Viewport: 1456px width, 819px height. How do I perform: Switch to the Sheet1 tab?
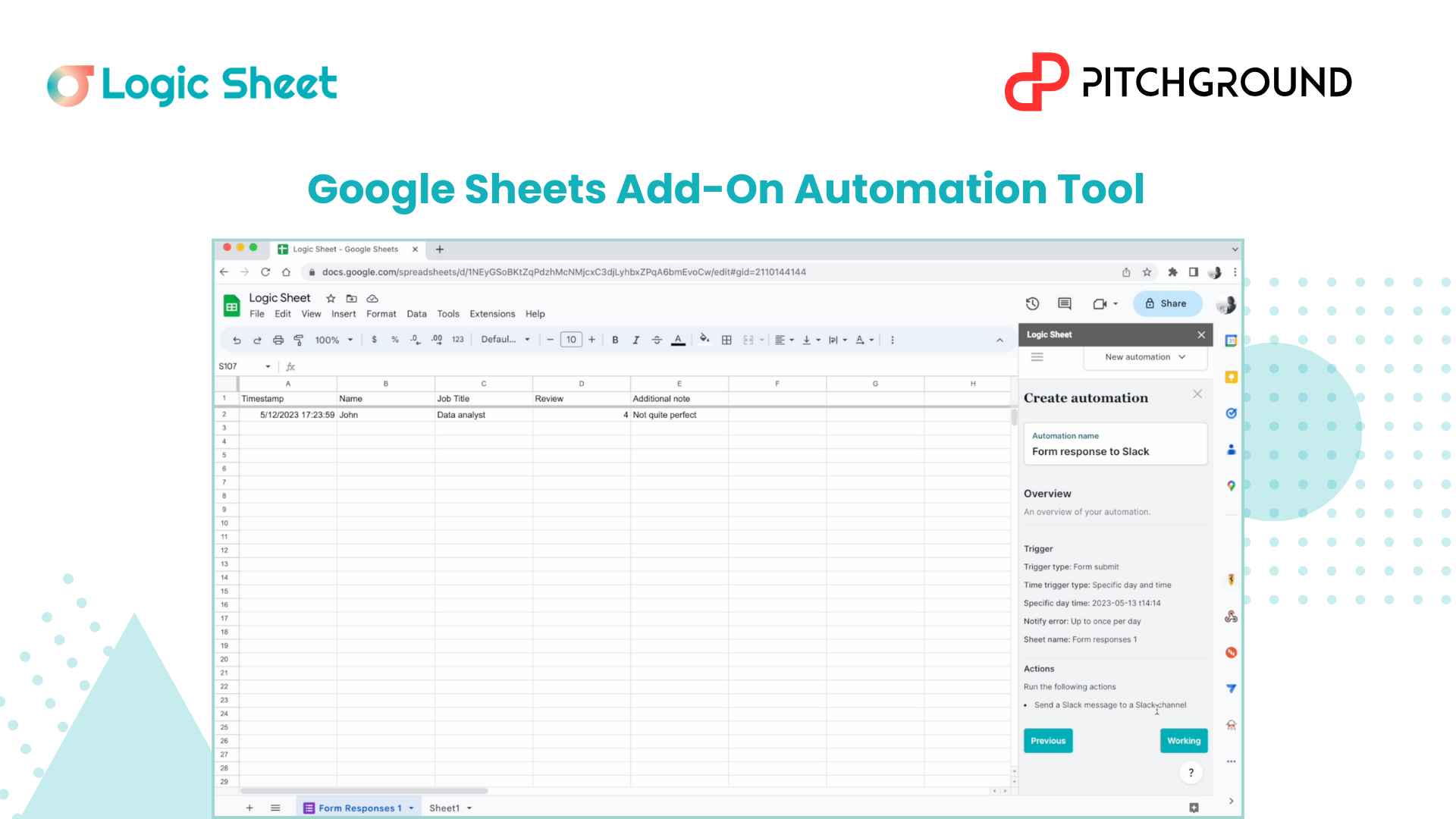444,808
